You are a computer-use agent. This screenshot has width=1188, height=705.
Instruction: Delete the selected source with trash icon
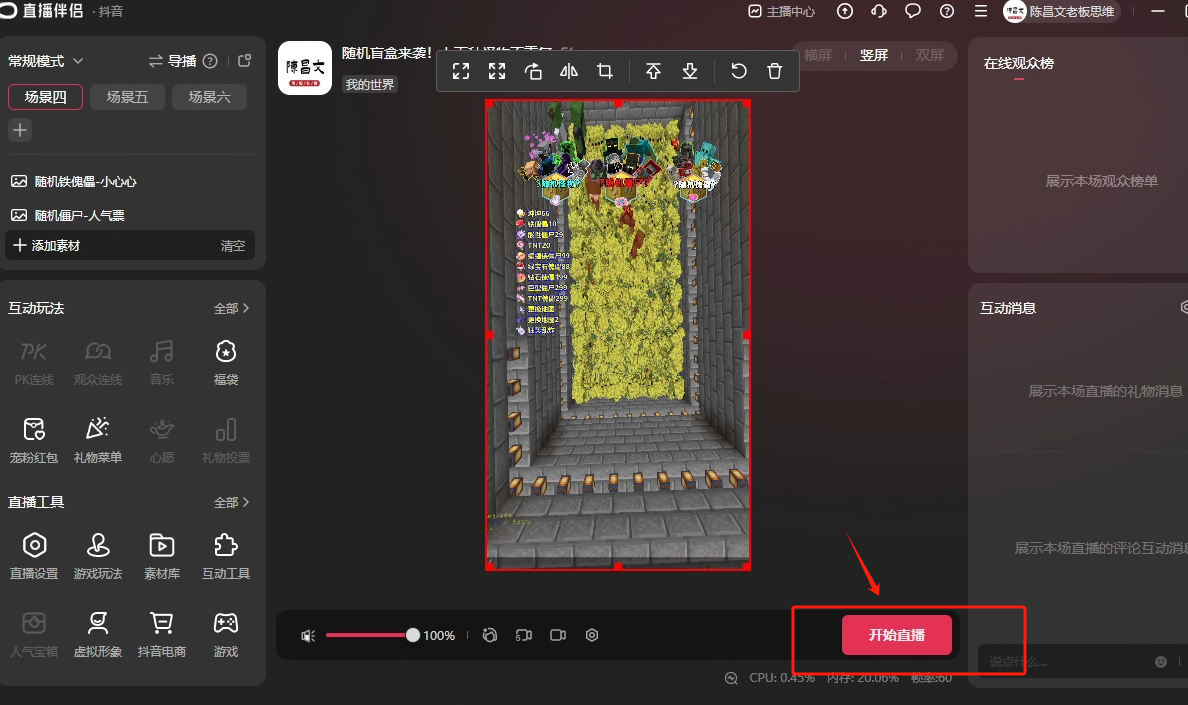click(774, 71)
